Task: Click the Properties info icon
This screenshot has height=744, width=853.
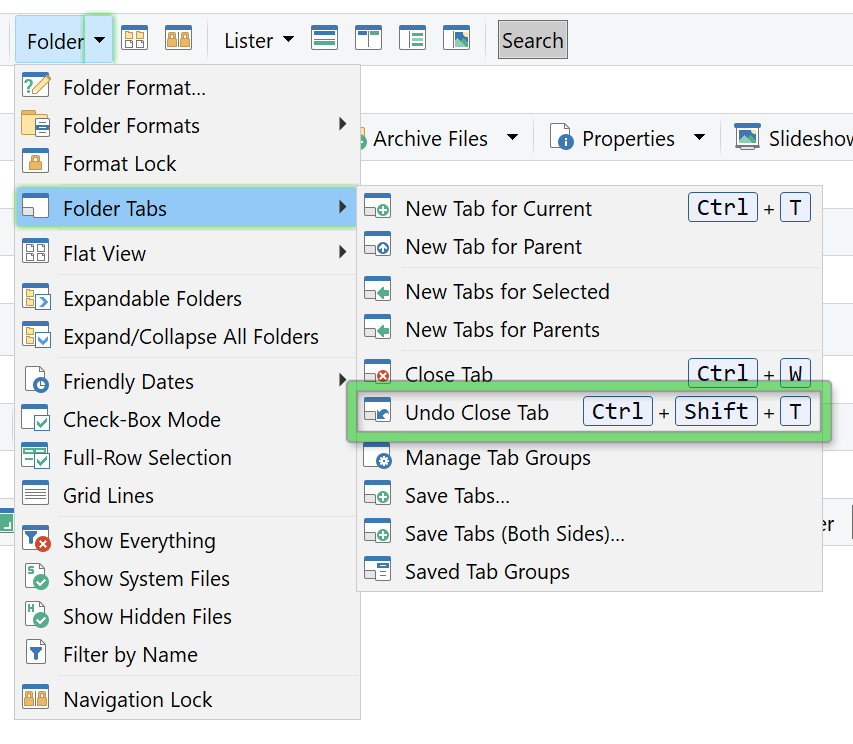Action: pyautogui.click(x=561, y=138)
